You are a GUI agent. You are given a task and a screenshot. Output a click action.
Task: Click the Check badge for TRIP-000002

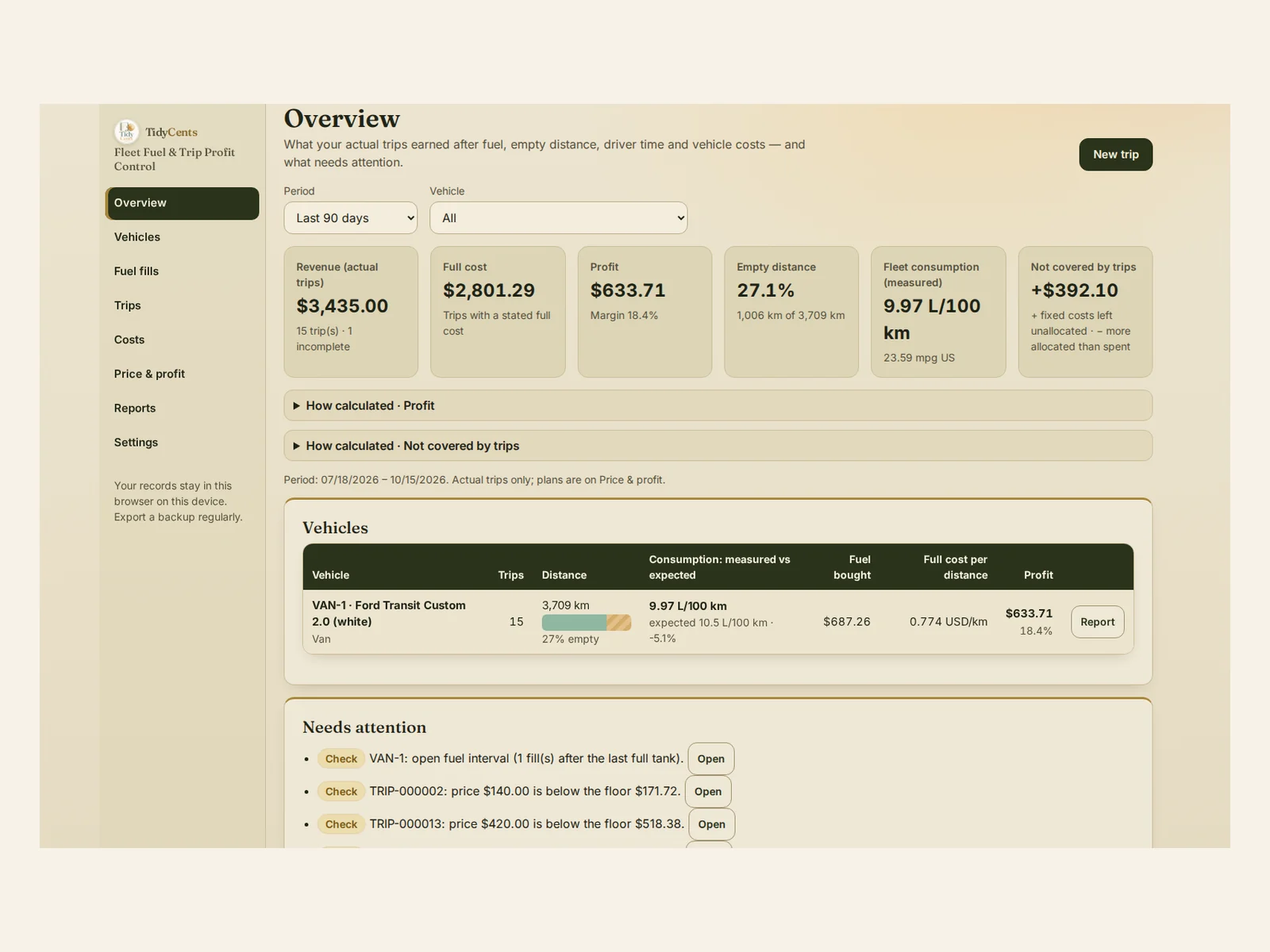point(341,792)
